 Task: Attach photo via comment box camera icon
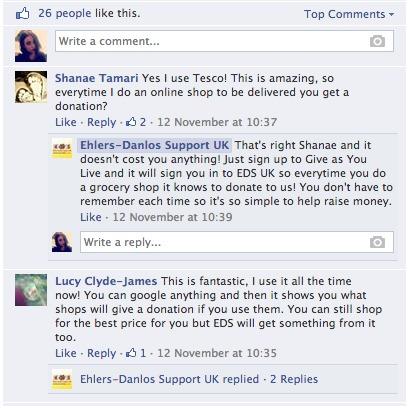377,41
